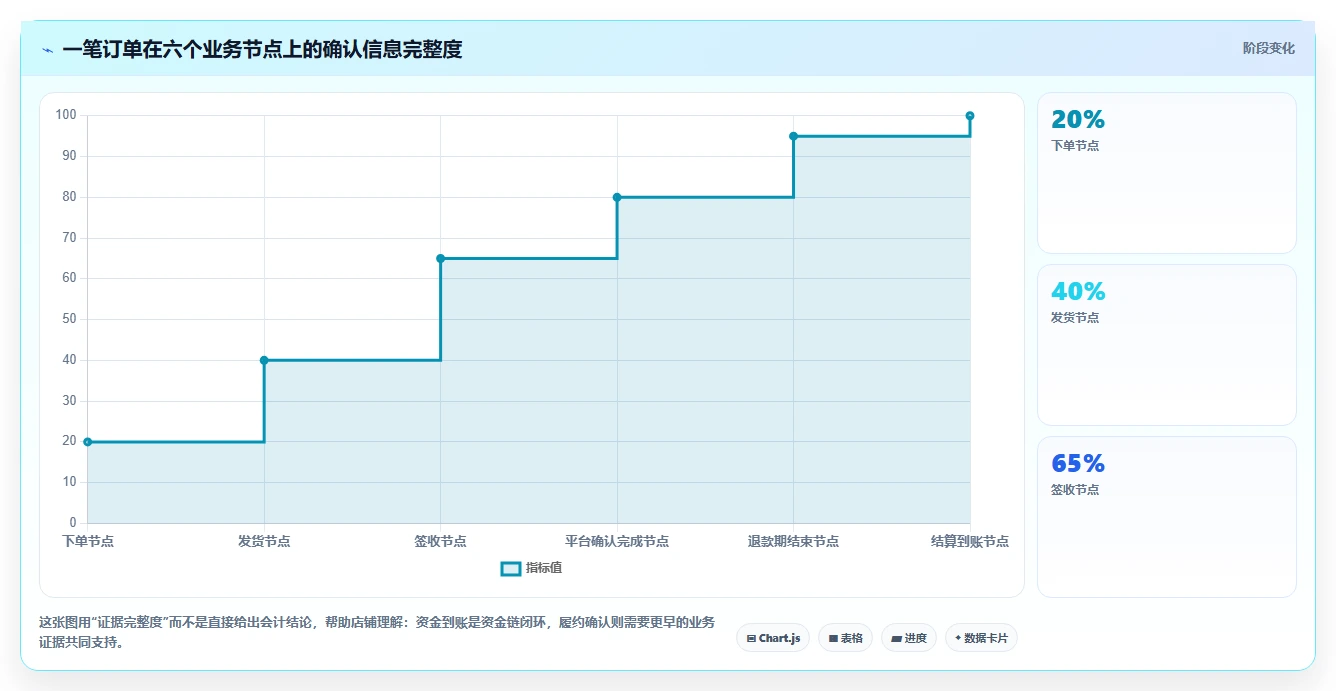Click the 下单节点 caption in the first card
The height and width of the screenshot is (691, 1336).
click(x=1075, y=146)
